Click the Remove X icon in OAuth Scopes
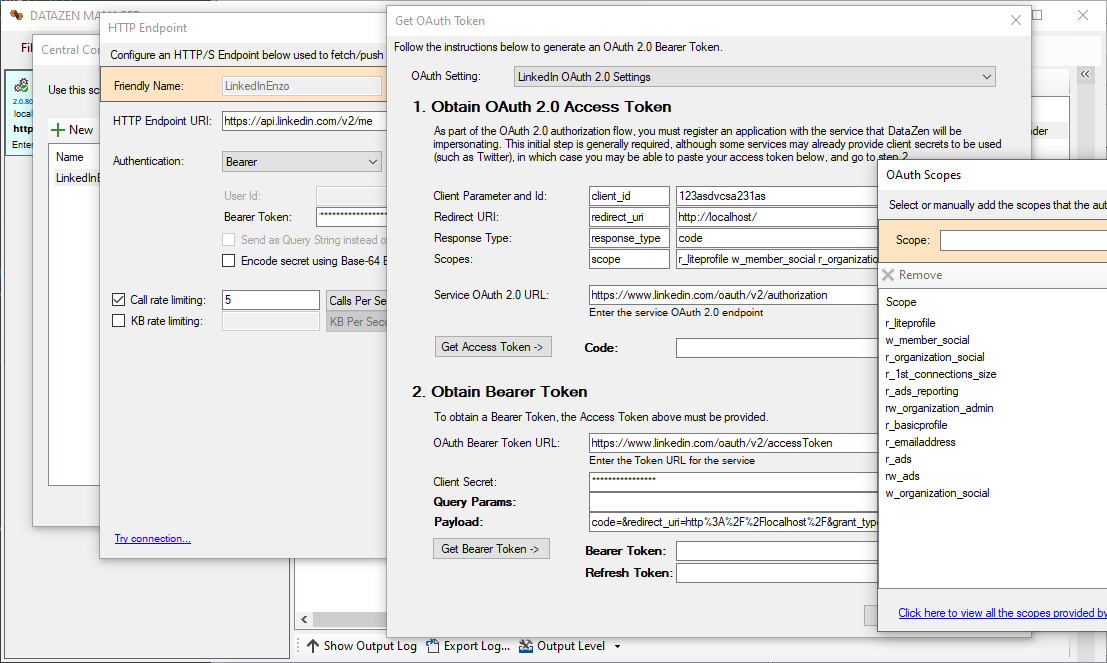 coord(888,275)
